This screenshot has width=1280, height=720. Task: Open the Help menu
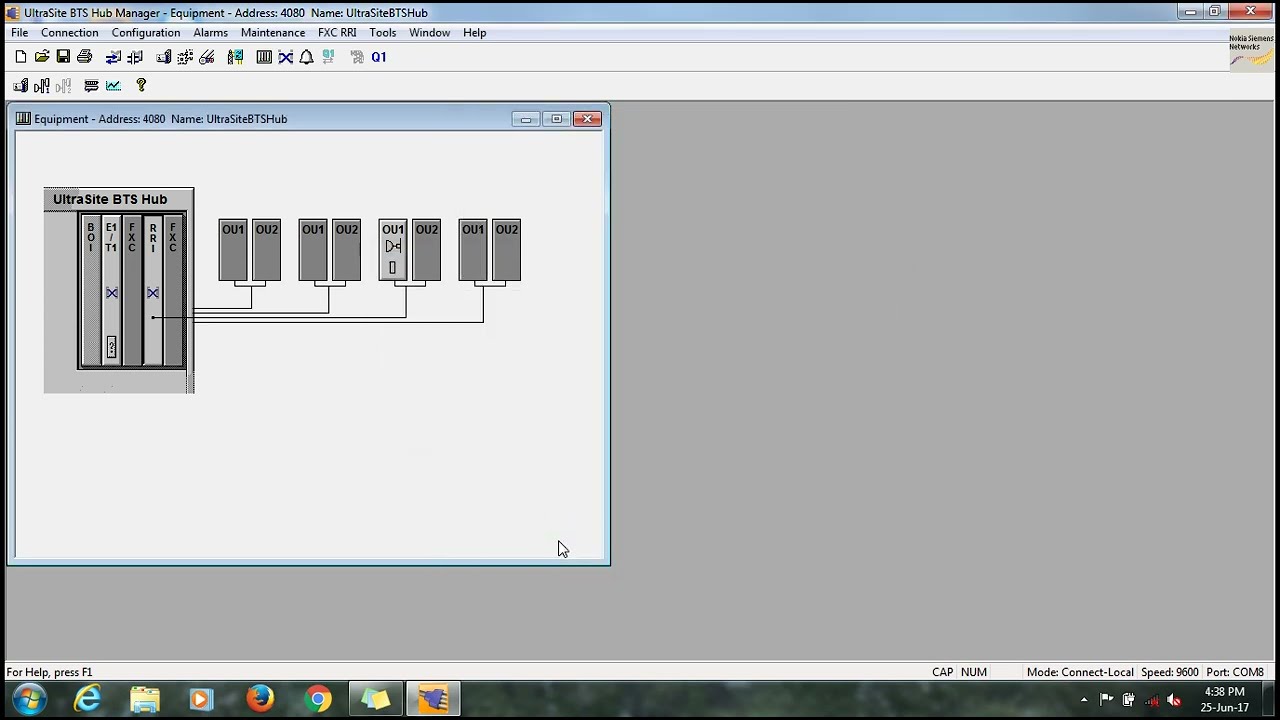click(474, 33)
